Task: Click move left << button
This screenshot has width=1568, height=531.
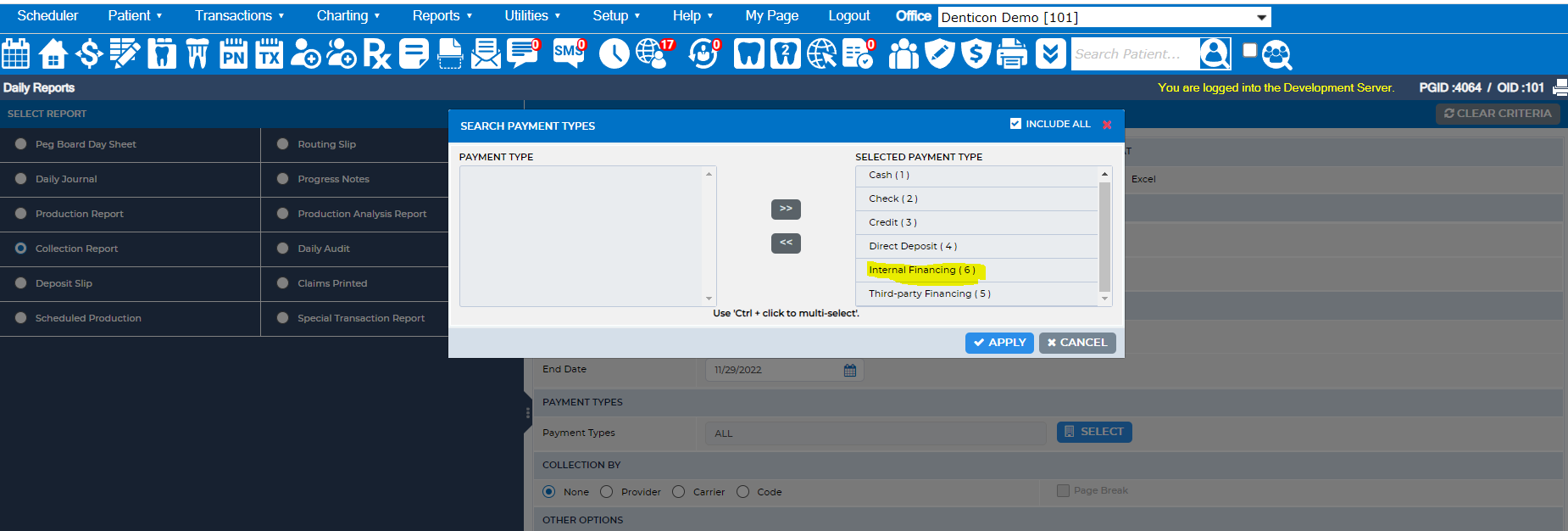Action: 786,243
